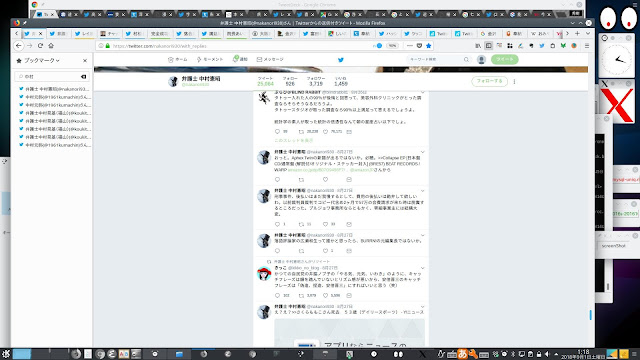The height and width of the screenshot is (360, 640).
Task: Open Firefox Library icon in toolbar
Action: point(478,46)
